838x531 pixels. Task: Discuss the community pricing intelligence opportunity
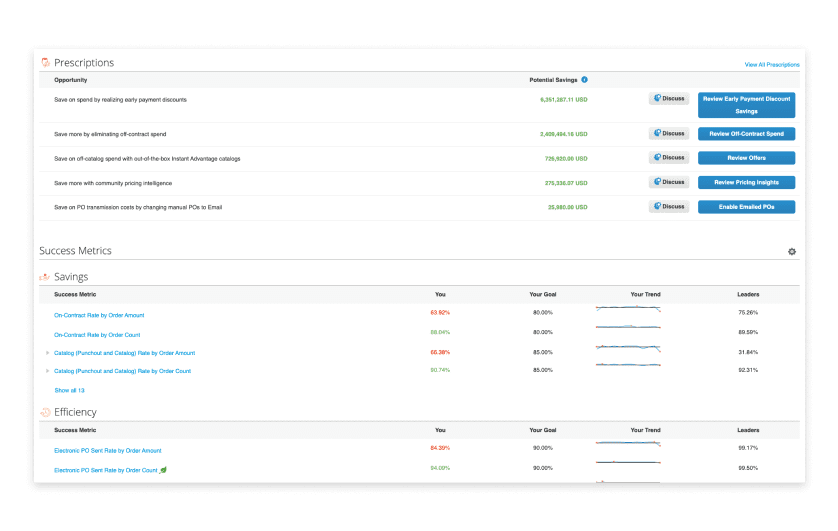(669, 182)
